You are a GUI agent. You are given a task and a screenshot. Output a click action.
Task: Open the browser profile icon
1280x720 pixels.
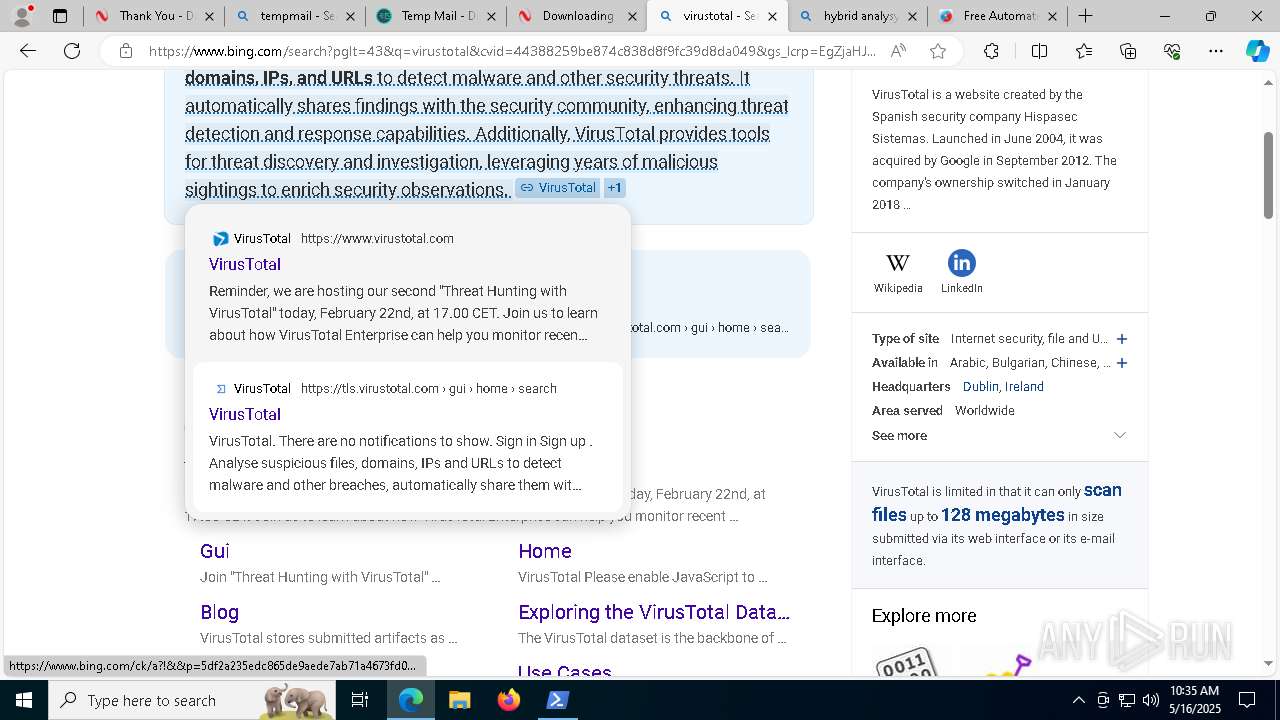point(22,16)
